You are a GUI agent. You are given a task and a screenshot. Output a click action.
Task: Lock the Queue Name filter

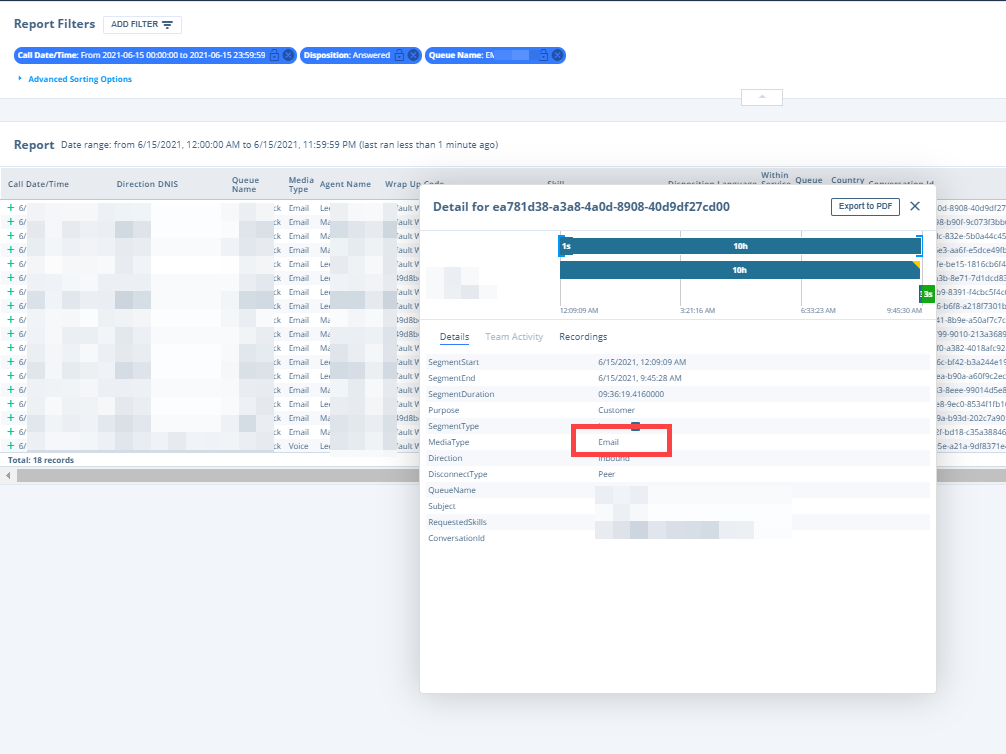pyautogui.click(x=543, y=55)
